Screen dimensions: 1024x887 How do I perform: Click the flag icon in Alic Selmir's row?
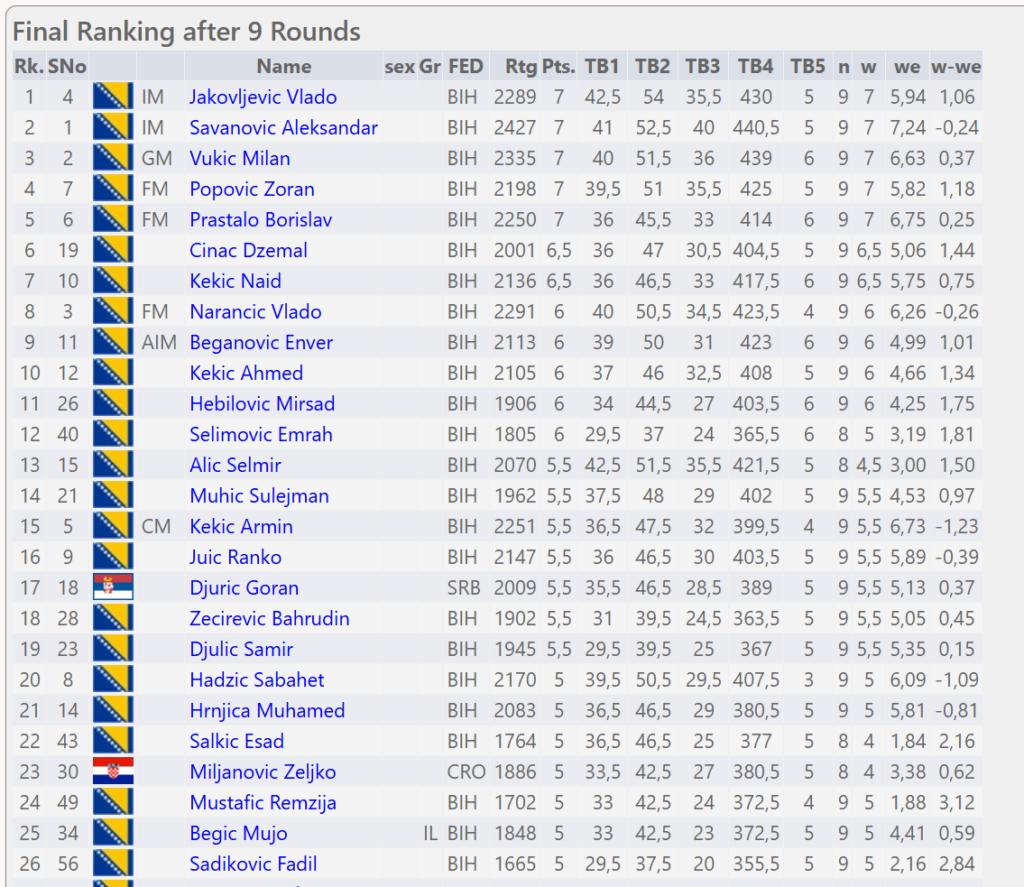coord(113,465)
